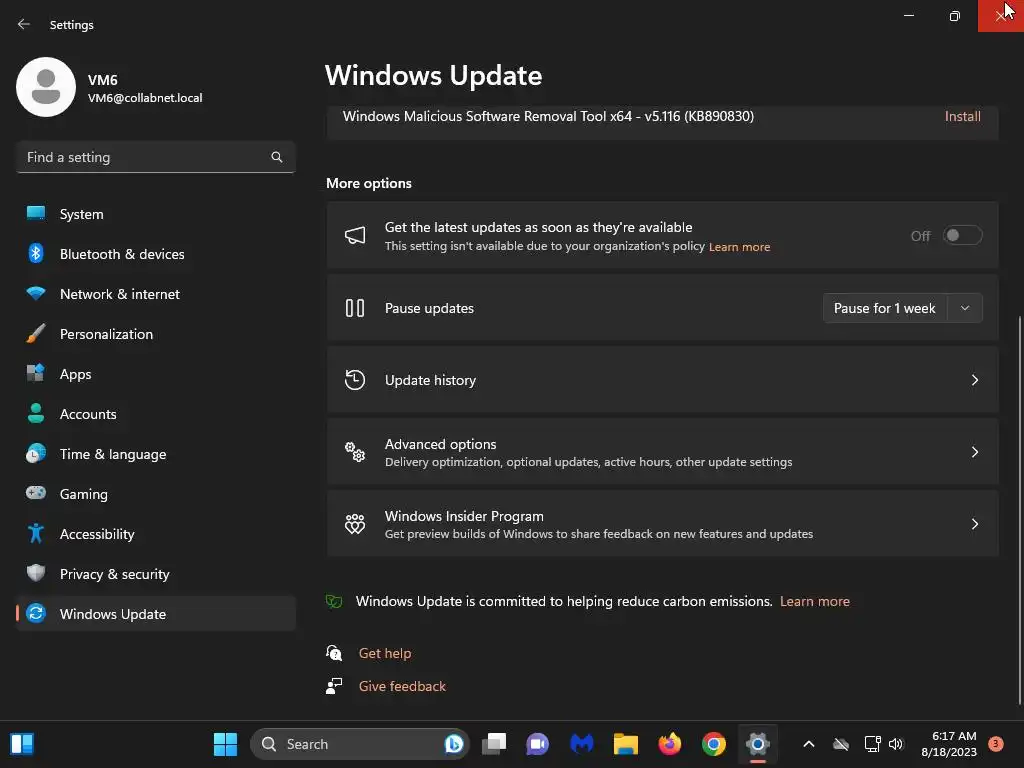This screenshot has width=1024, height=768.
Task: Click the Windows Insider Program hearts icon
Action: (x=355, y=524)
